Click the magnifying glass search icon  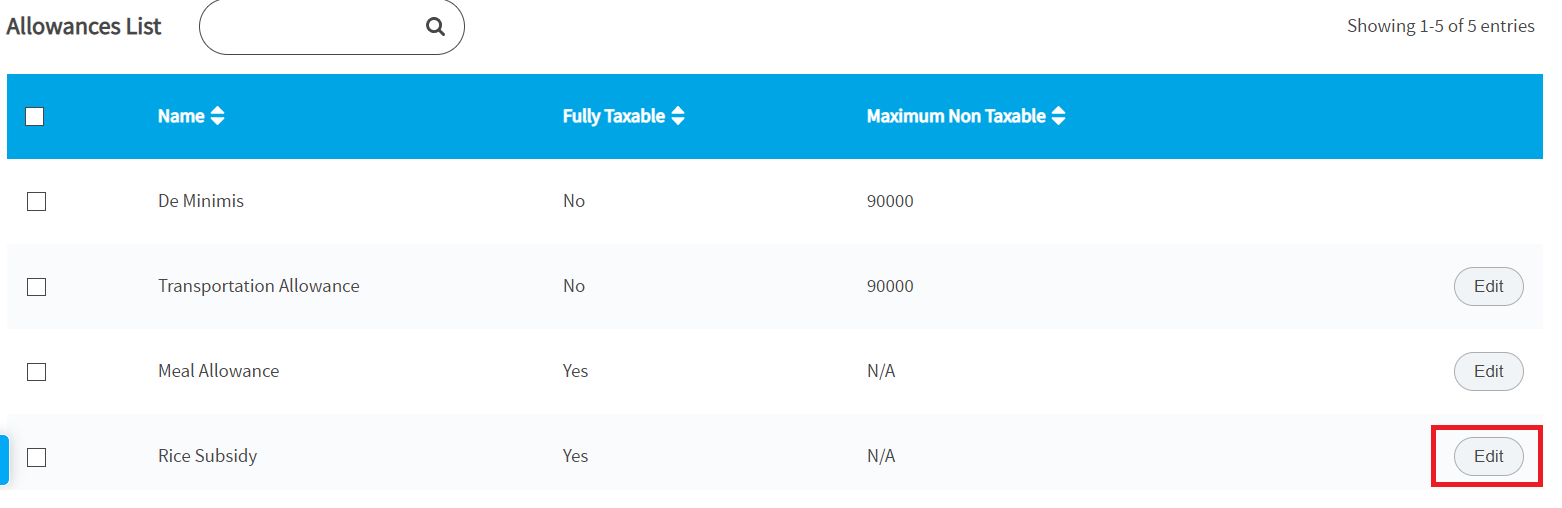point(435,27)
